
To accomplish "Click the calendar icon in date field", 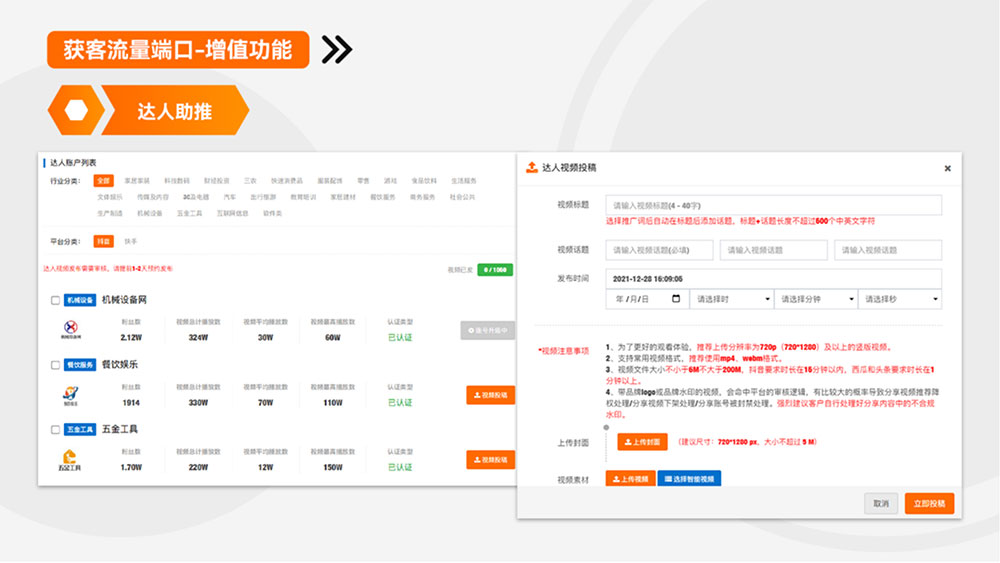I will pos(676,299).
